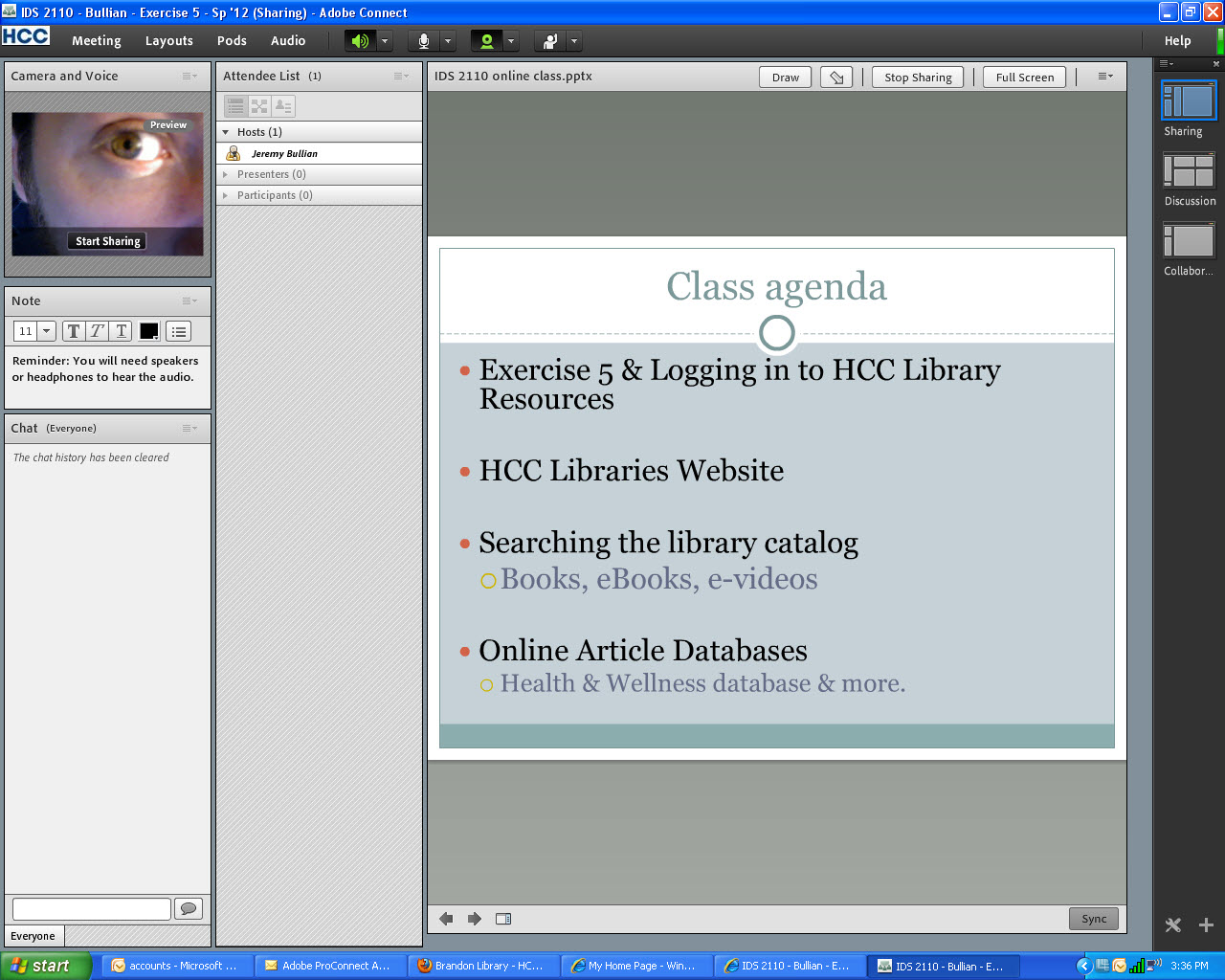
Task: Click the Full Screen button
Action: [x=1024, y=78]
